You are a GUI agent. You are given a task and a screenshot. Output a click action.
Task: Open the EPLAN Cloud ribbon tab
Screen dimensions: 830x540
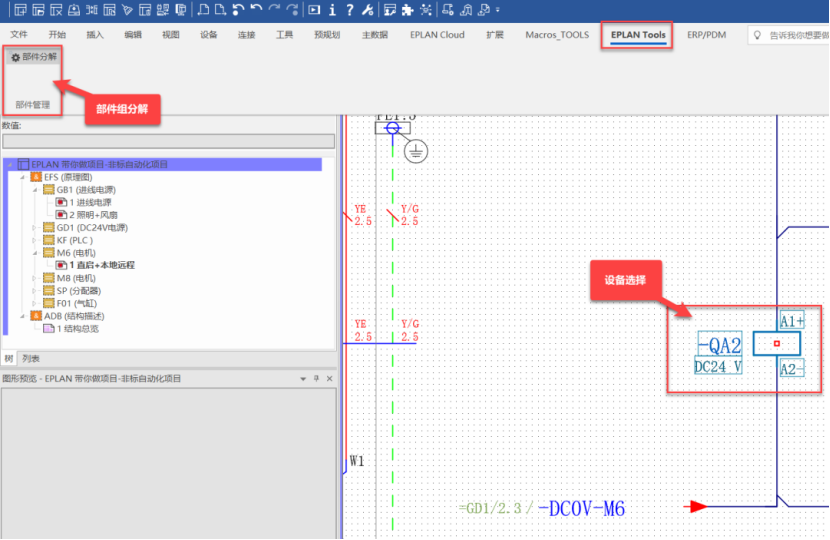coord(437,34)
